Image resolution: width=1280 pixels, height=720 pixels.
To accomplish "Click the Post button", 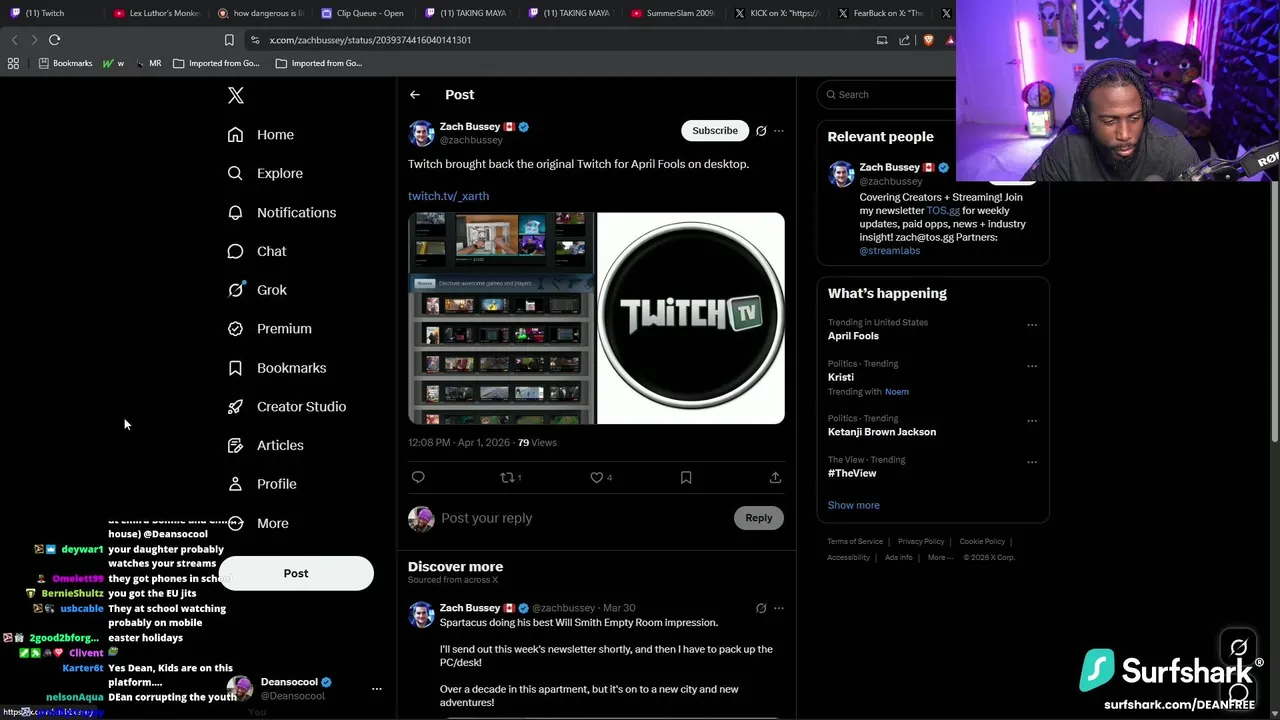I will [x=296, y=574].
